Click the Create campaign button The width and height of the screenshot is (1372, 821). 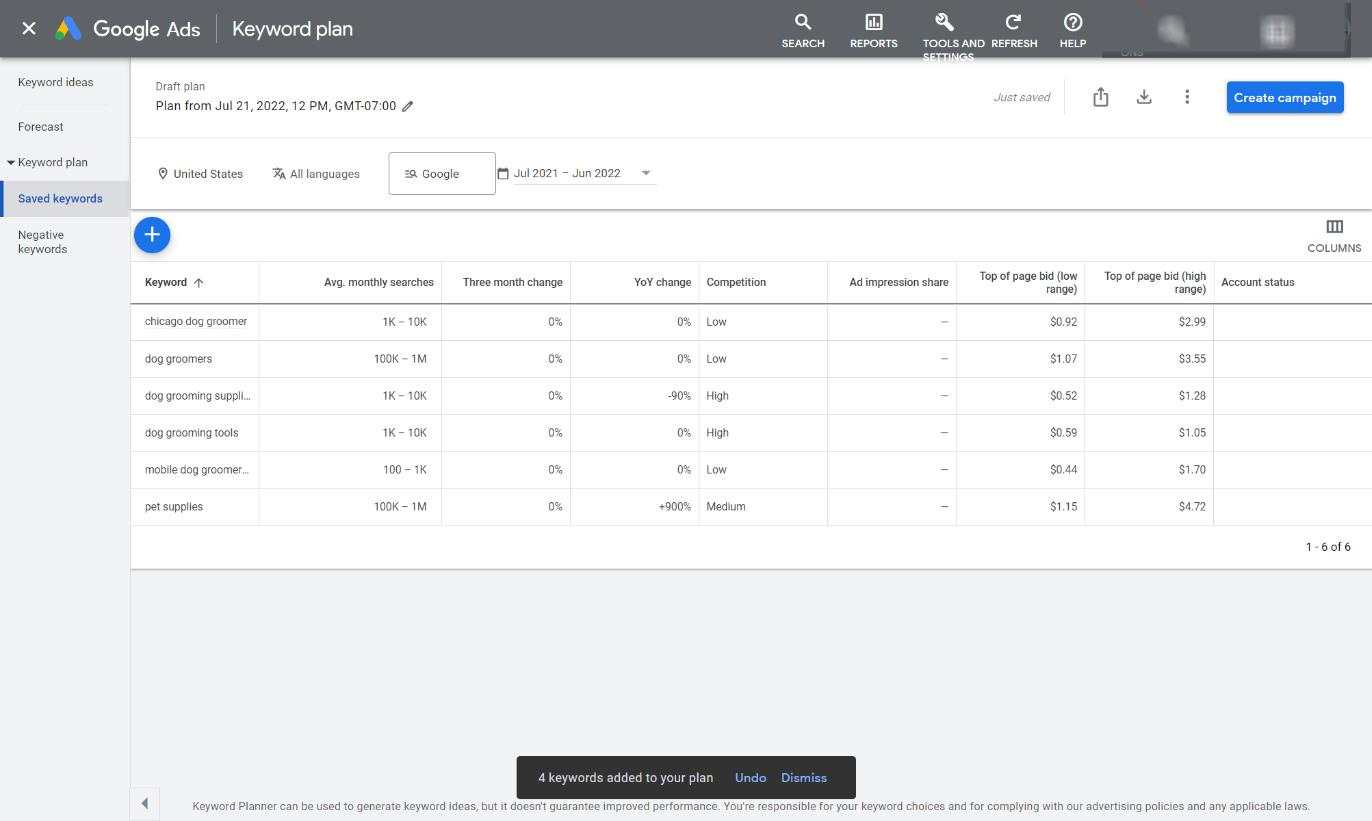(x=1284, y=97)
